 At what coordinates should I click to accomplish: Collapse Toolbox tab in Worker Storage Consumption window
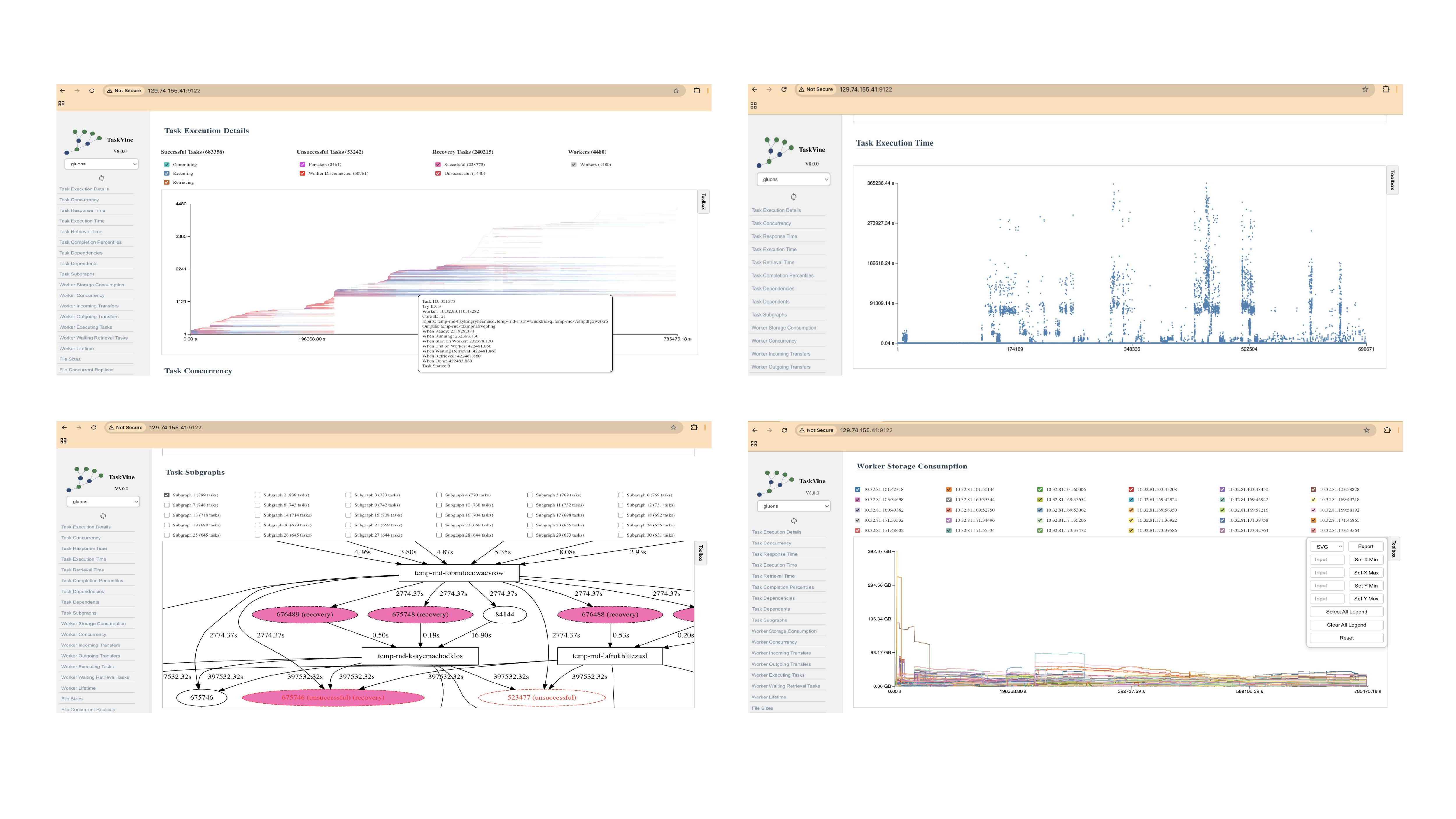1393,549
